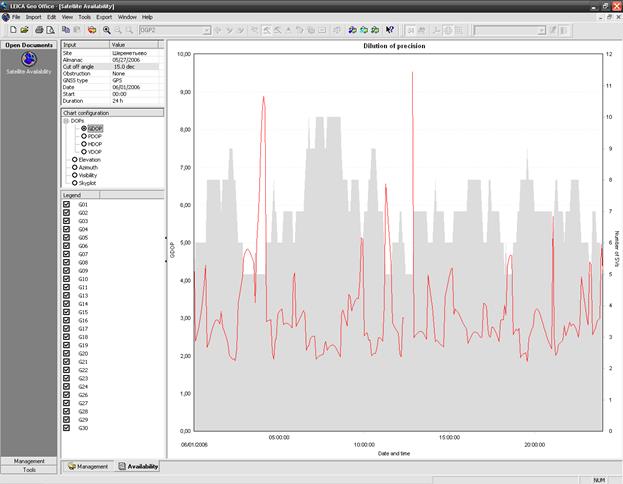The width and height of the screenshot is (623, 484).
Task: Click the Management tab icon at bottom
Action: click(x=71, y=466)
